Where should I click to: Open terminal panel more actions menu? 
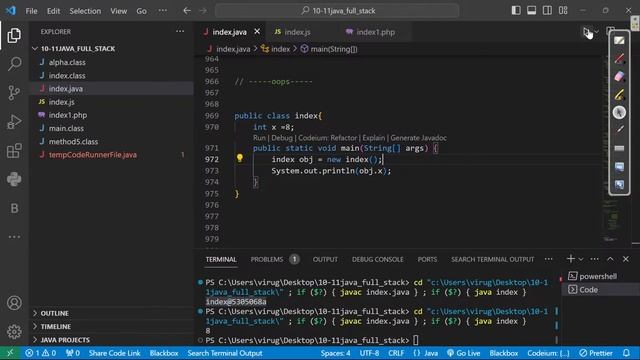coord(595,259)
